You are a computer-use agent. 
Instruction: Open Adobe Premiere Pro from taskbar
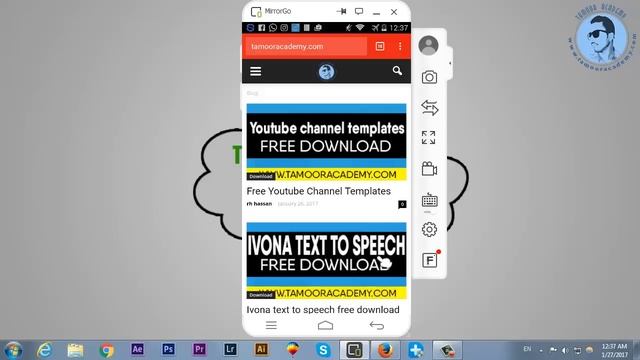(x=199, y=349)
